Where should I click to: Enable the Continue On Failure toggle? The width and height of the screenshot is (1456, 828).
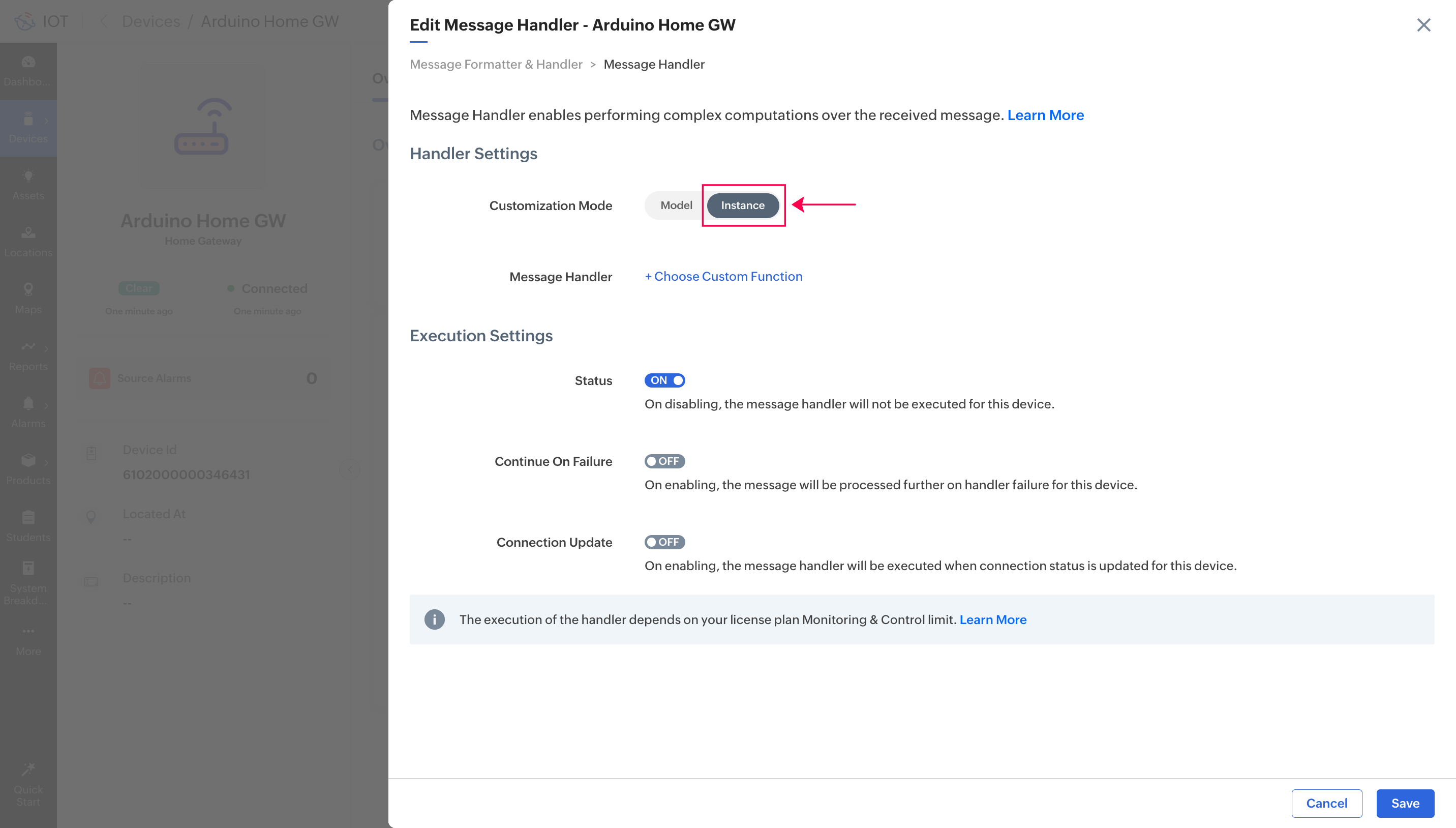[x=664, y=461]
